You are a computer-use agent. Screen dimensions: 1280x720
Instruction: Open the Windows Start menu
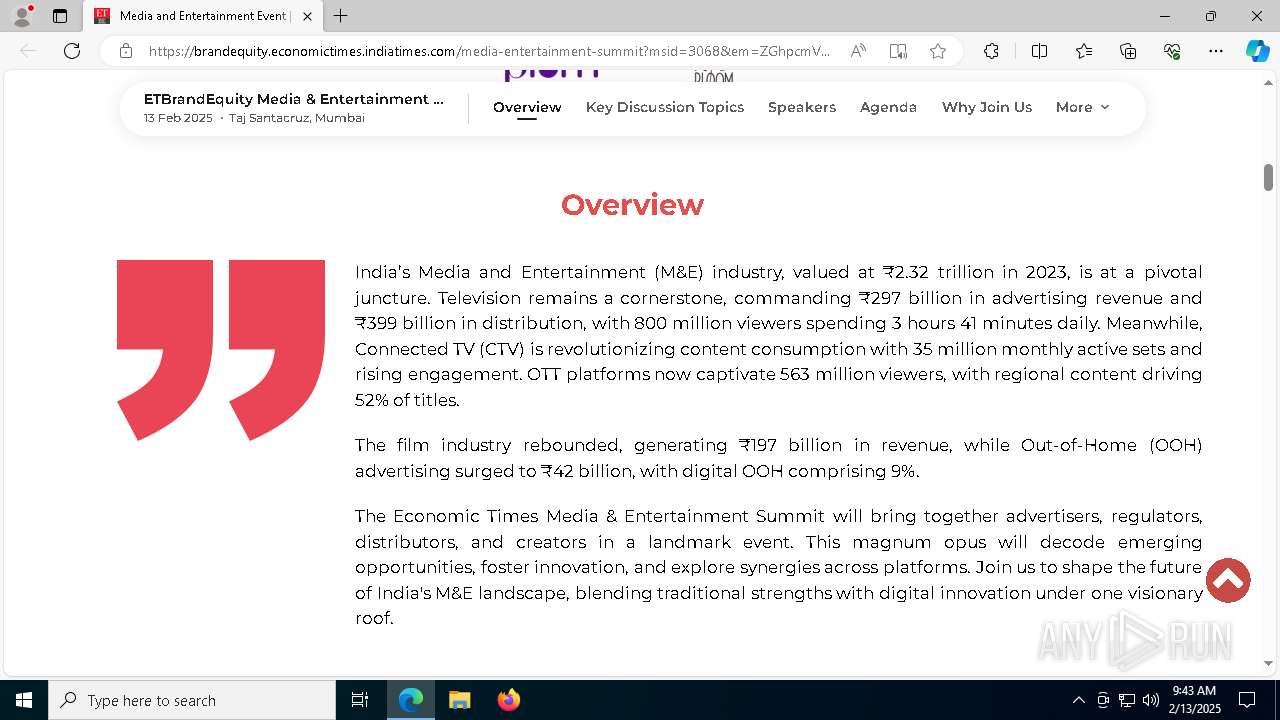[x=24, y=700]
